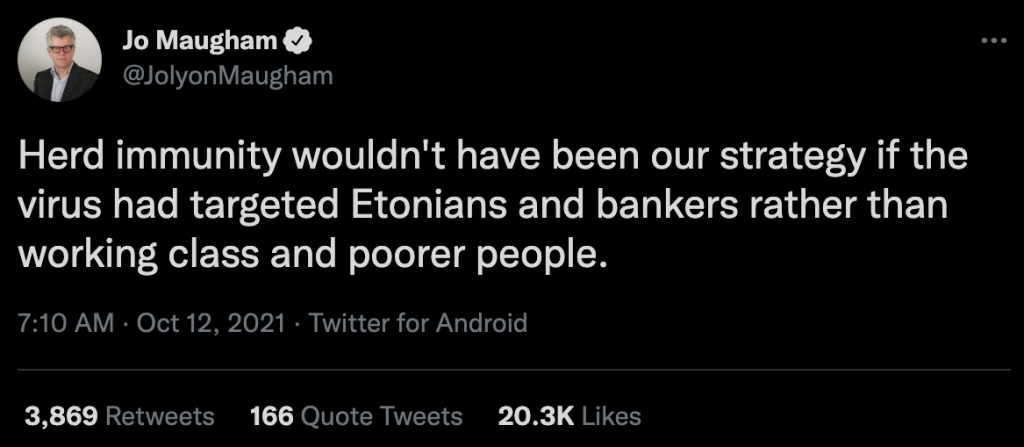The width and height of the screenshot is (1024, 447).
Task: Click the 7:10 AM timestamp
Action: pos(60,324)
